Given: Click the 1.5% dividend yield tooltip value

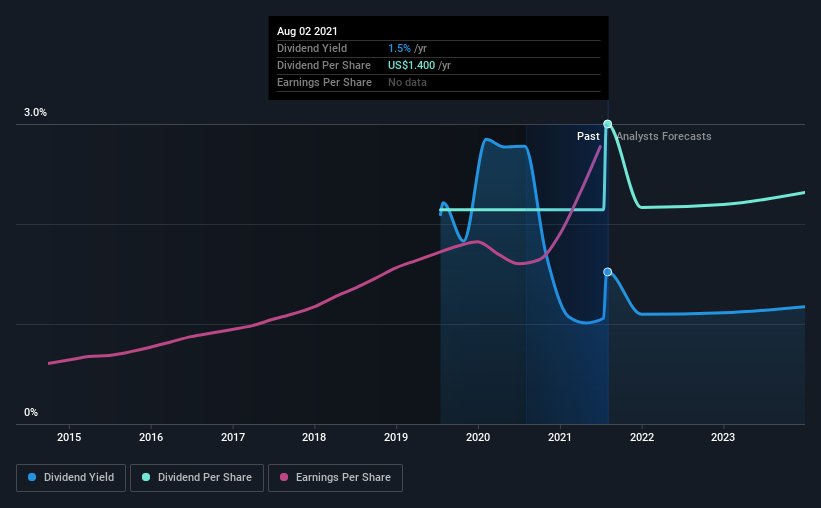Looking at the screenshot, I should pos(400,48).
